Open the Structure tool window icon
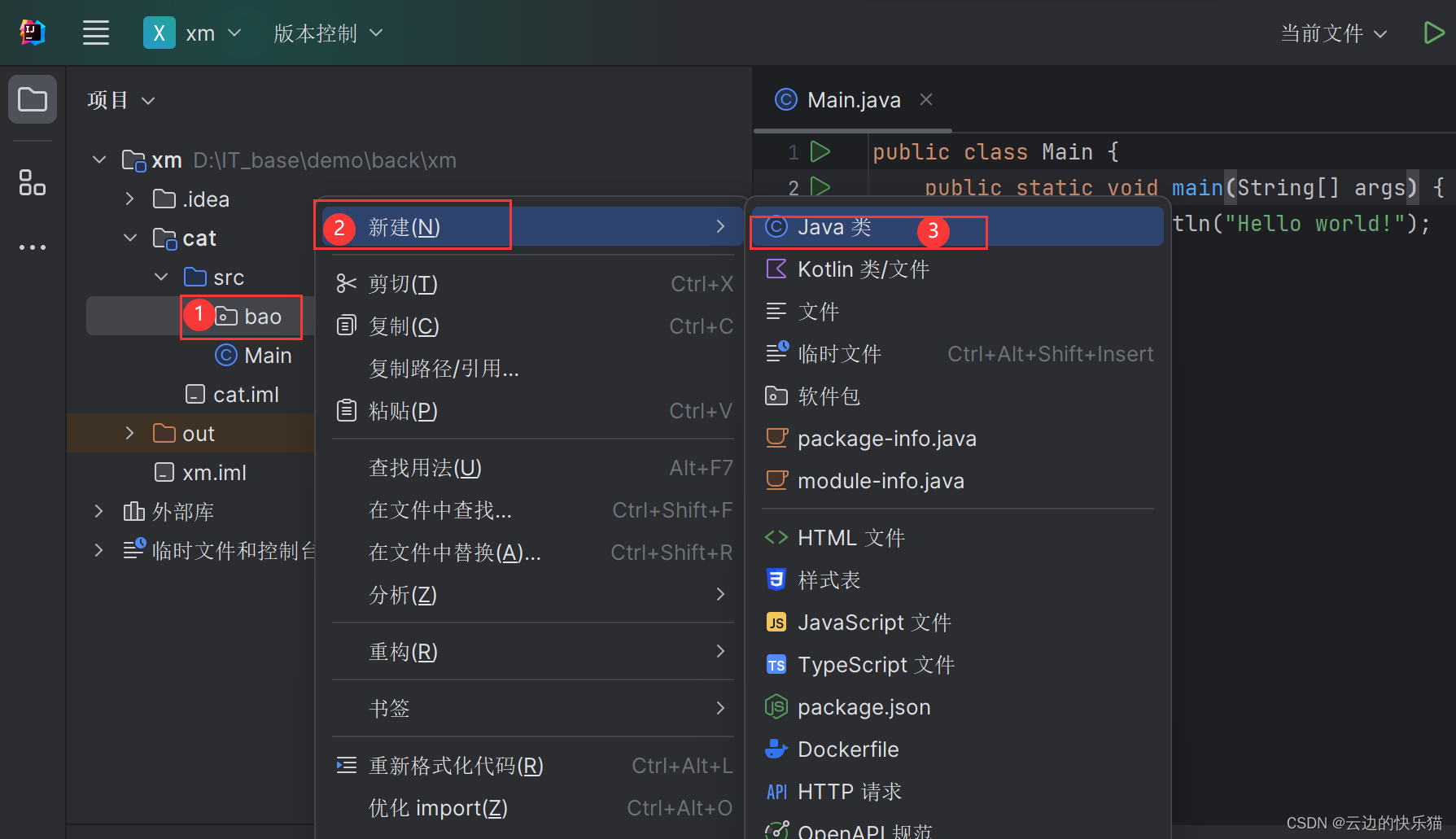The width and height of the screenshot is (1456, 839). (x=33, y=182)
